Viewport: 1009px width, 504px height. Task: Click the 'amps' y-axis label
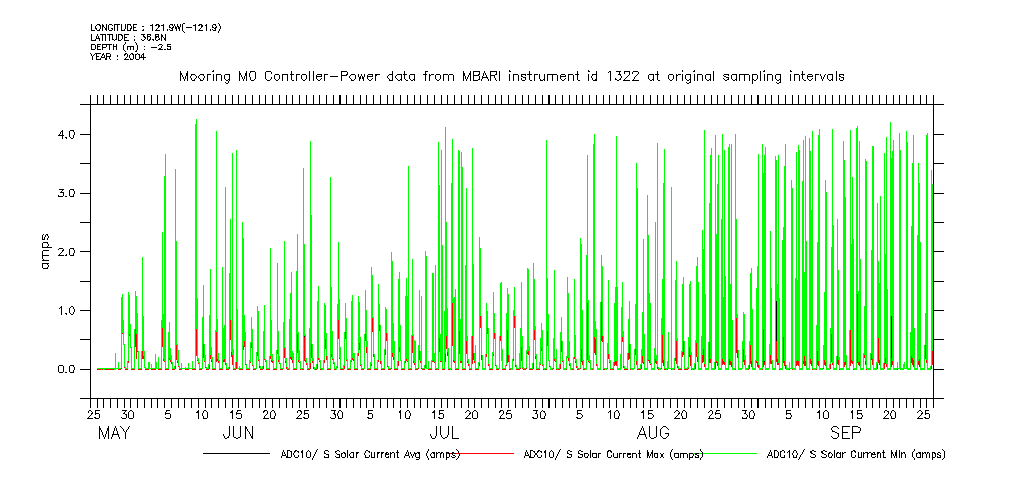point(45,251)
